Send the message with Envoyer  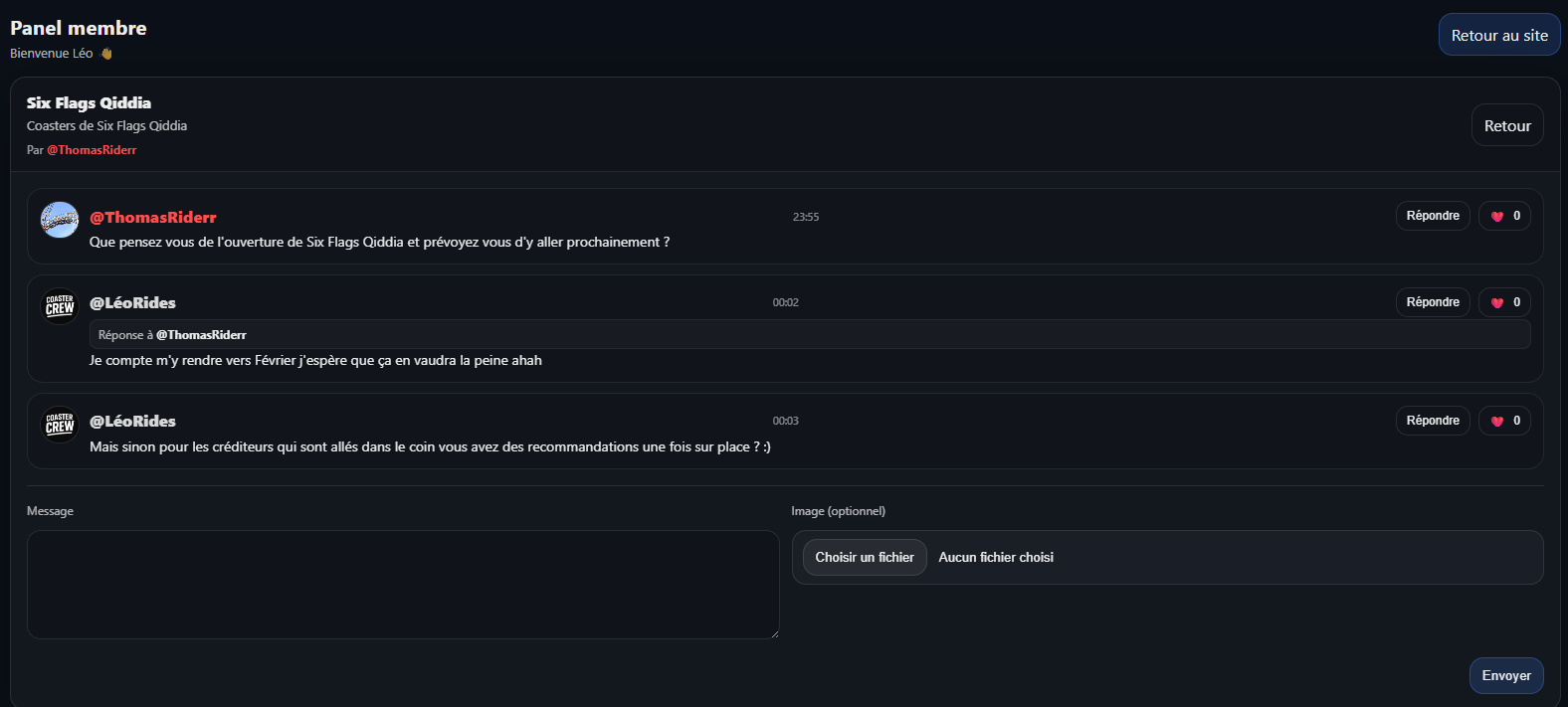coord(1505,676)
